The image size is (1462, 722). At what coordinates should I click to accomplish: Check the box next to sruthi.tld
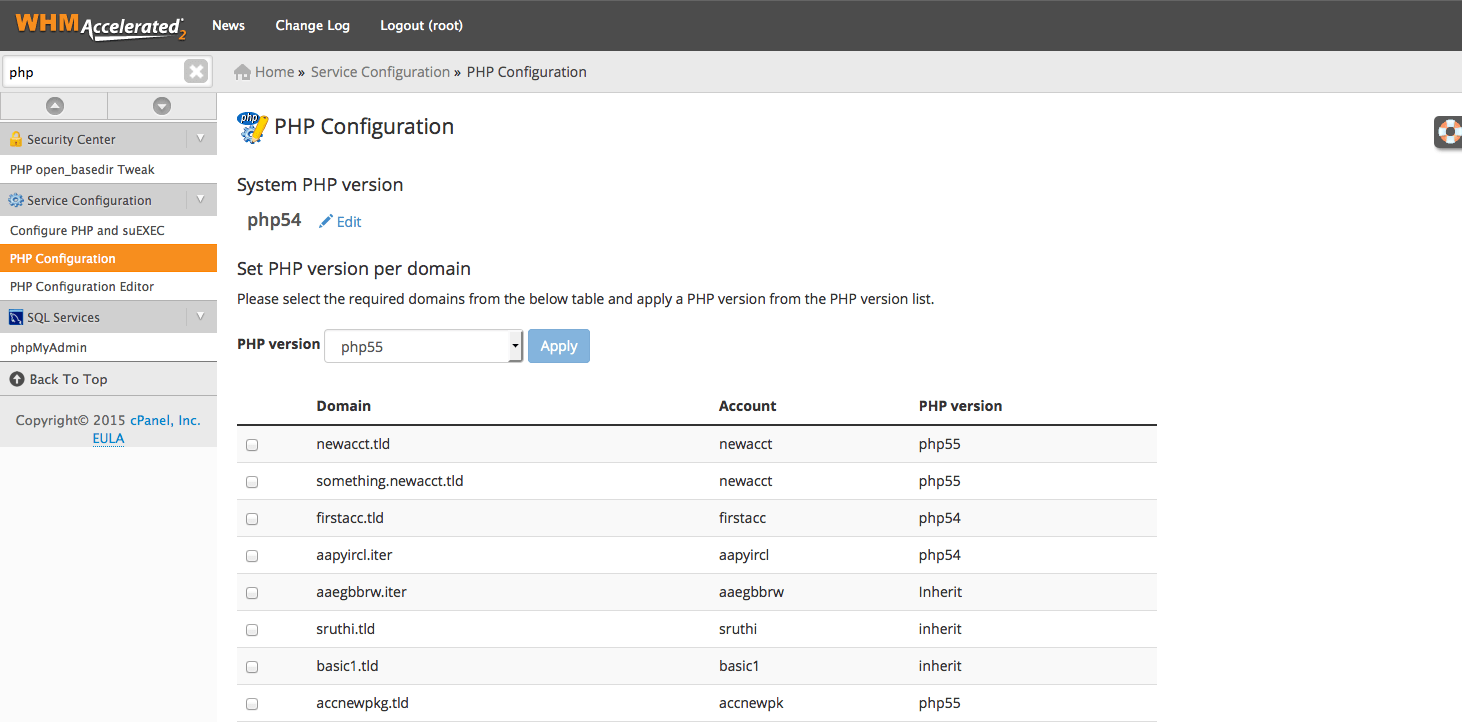pyautogui.click(x=251, y=629)
